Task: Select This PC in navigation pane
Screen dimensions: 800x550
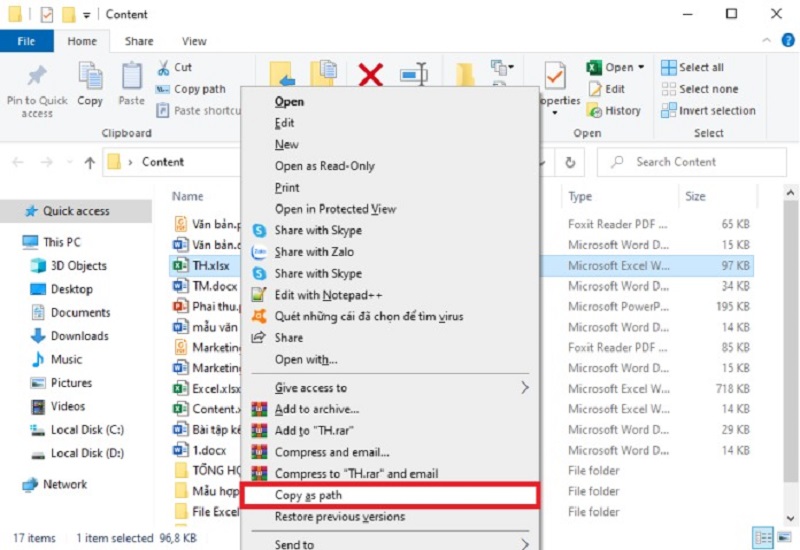Action: pos(52,242)
